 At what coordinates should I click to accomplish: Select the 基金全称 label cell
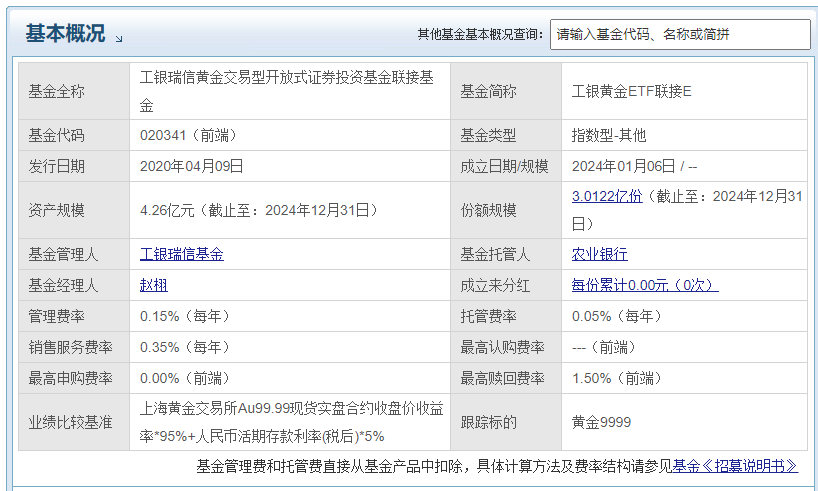point(74,91)
